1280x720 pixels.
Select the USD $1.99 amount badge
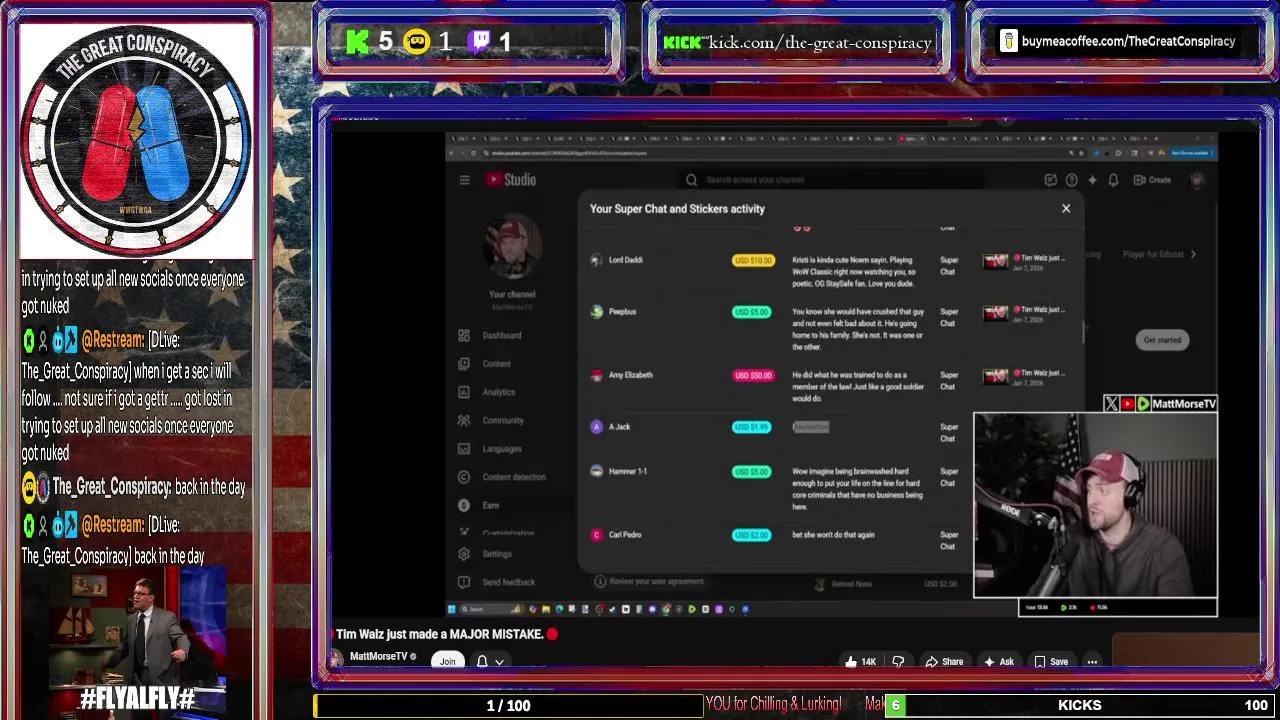tap(751, 427)
